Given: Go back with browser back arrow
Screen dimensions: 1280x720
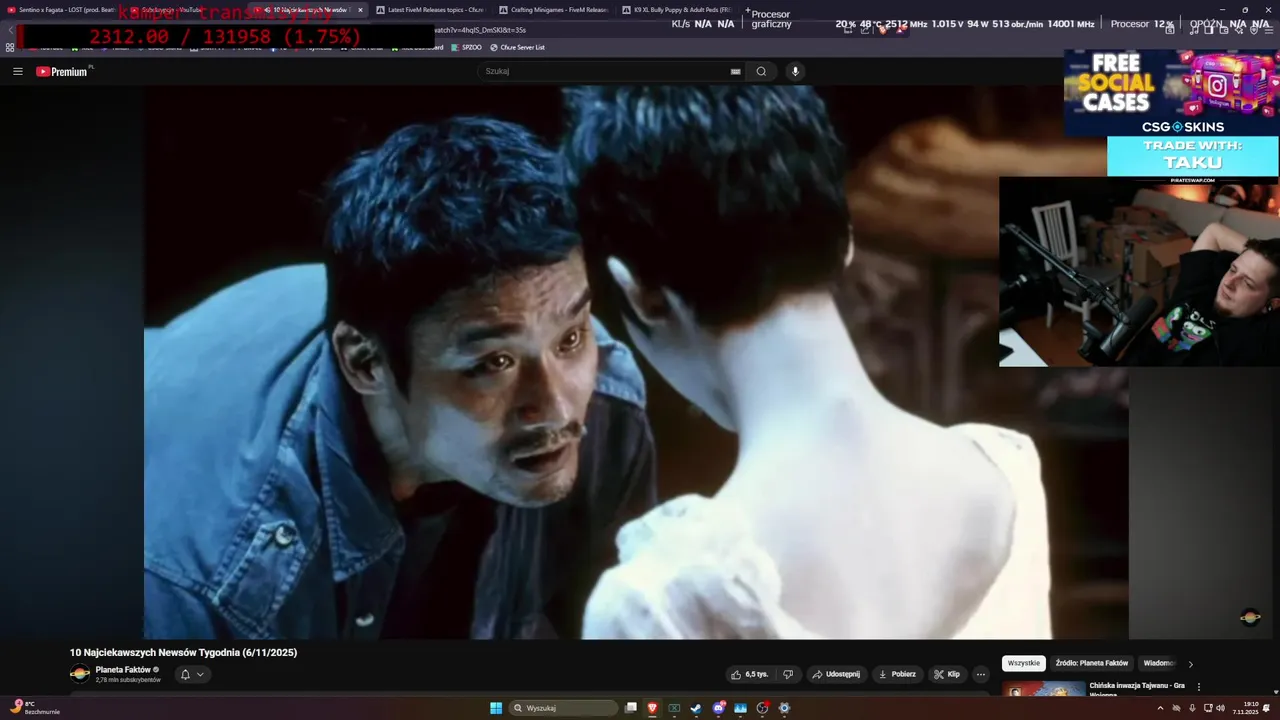Looking at the screenshot, I should click(x=10, y=30).
